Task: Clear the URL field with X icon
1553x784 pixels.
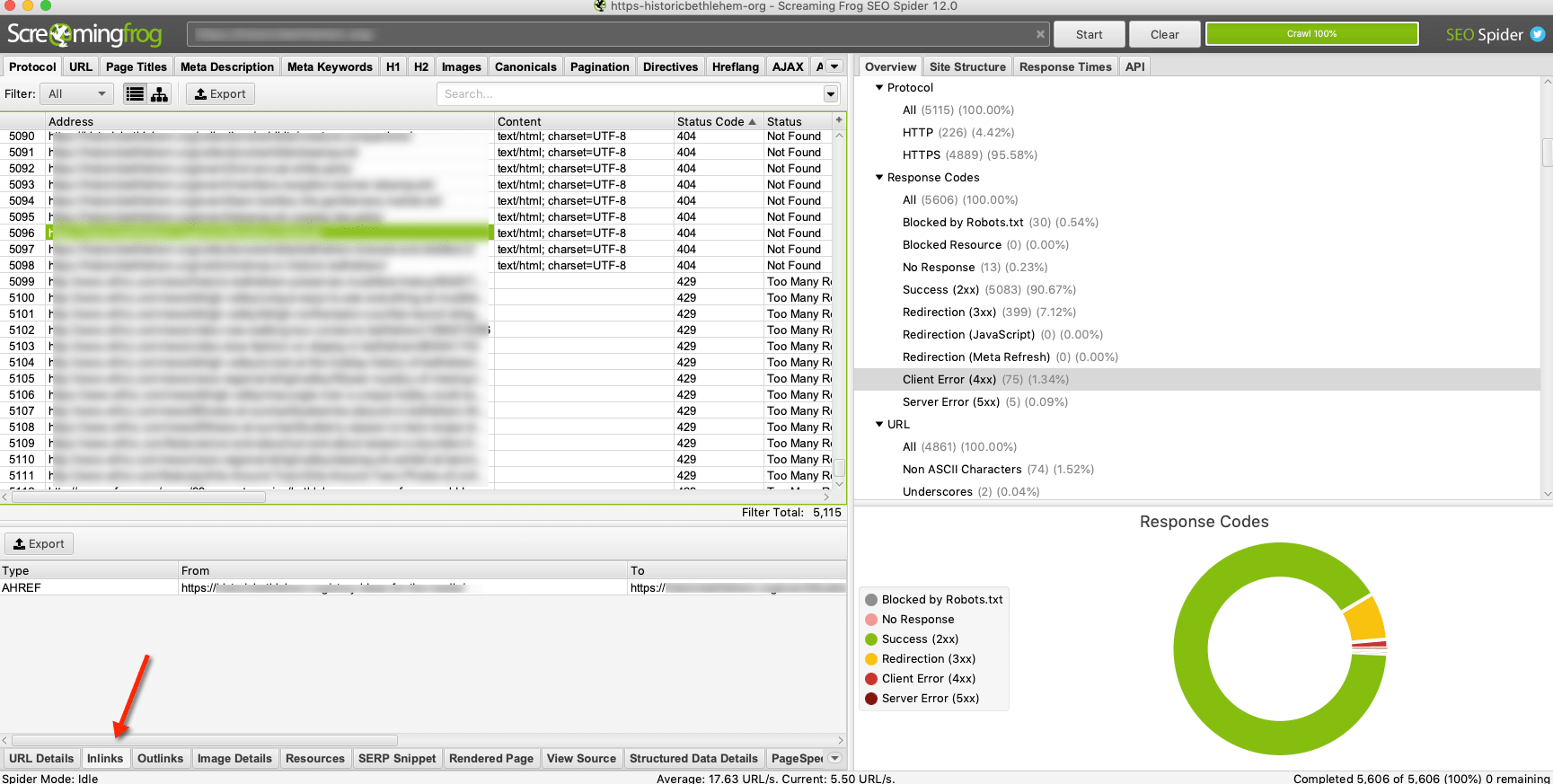Action: [1040, 34]
